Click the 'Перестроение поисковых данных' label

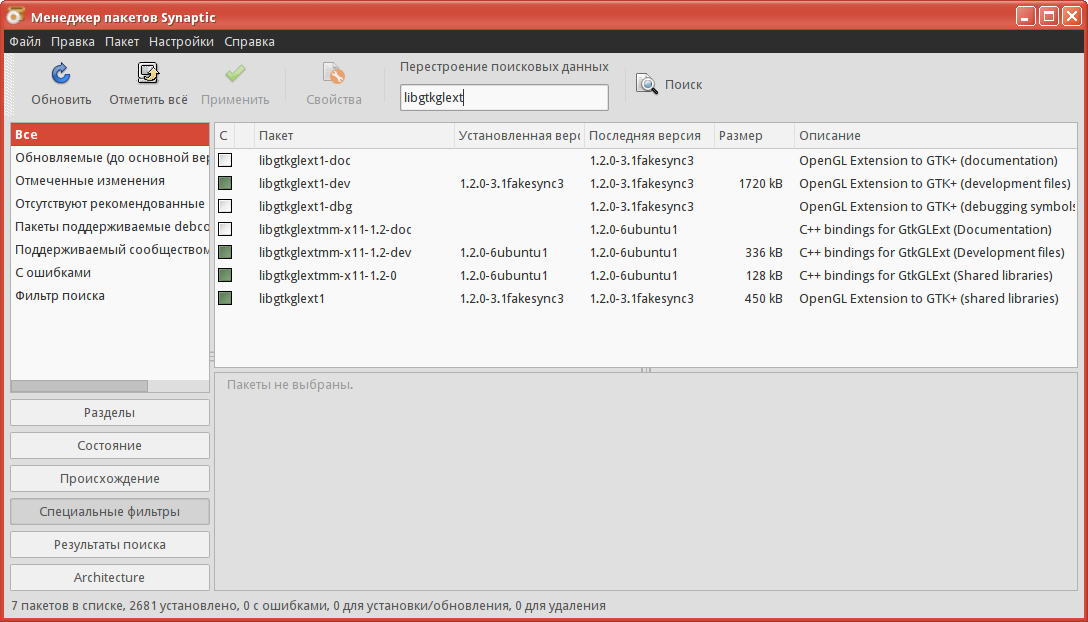(x=504, y=67)
